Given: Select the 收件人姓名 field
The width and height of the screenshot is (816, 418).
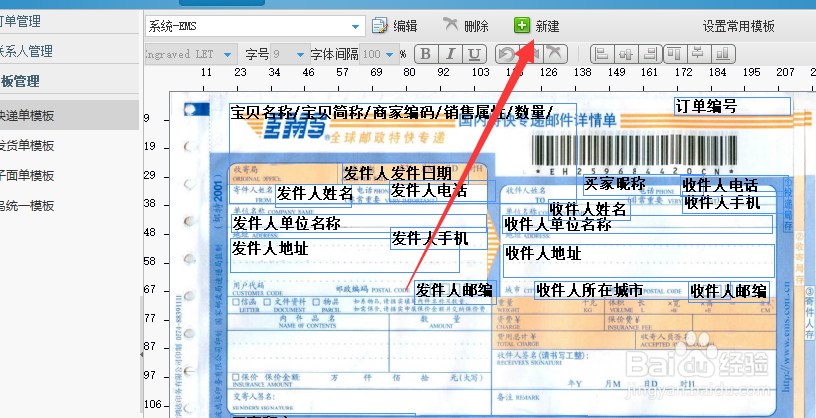Looking at the screenshot, I should 590,210.
